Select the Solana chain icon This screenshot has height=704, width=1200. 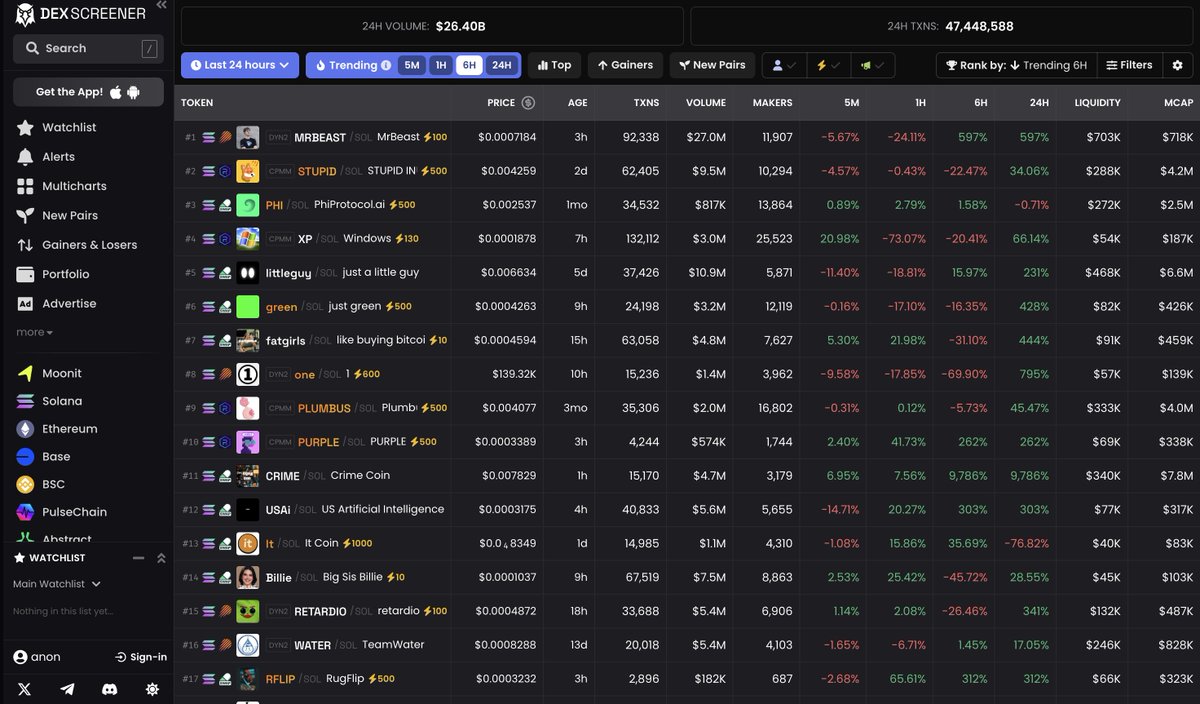pos(25,401)
